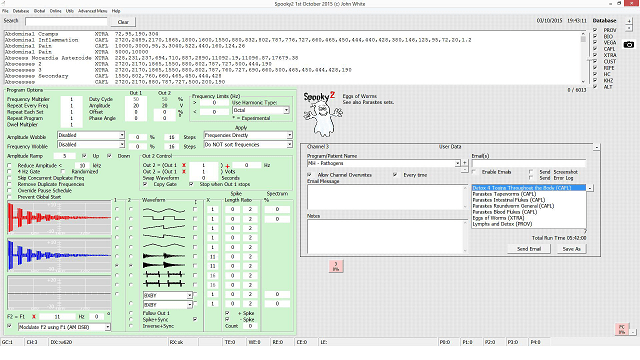Click the Amplitude Ramp value field
This screenshot has height=360, width=640.
(x=64, y=156)
